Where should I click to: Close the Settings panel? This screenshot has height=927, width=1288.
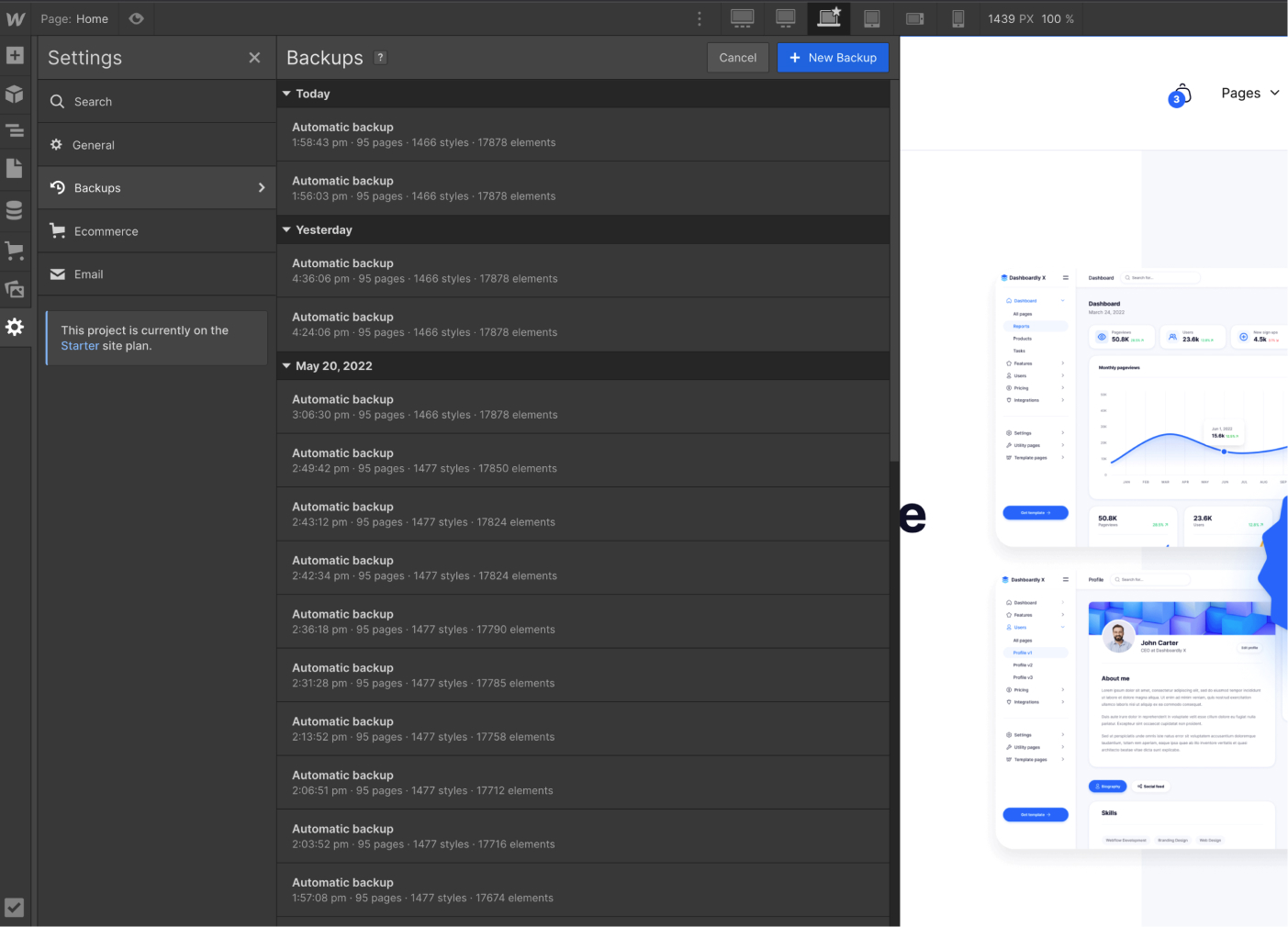(254, 58)
